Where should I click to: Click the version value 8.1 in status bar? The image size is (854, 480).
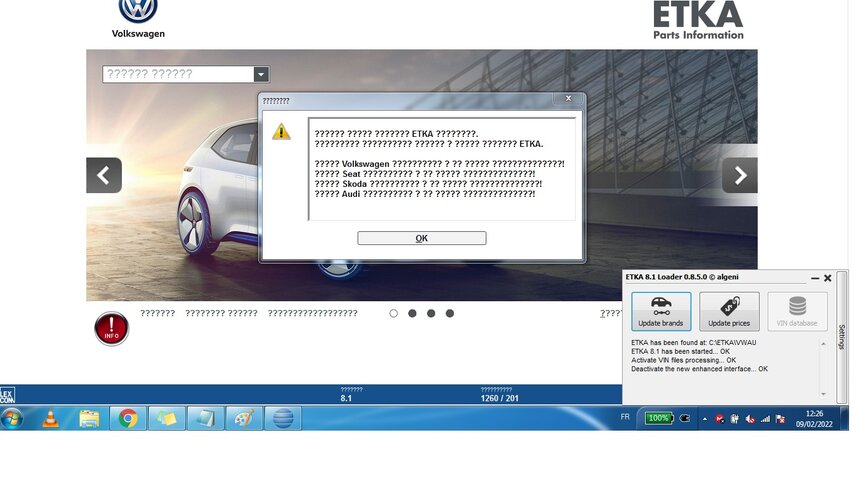[x=346, y=398]
